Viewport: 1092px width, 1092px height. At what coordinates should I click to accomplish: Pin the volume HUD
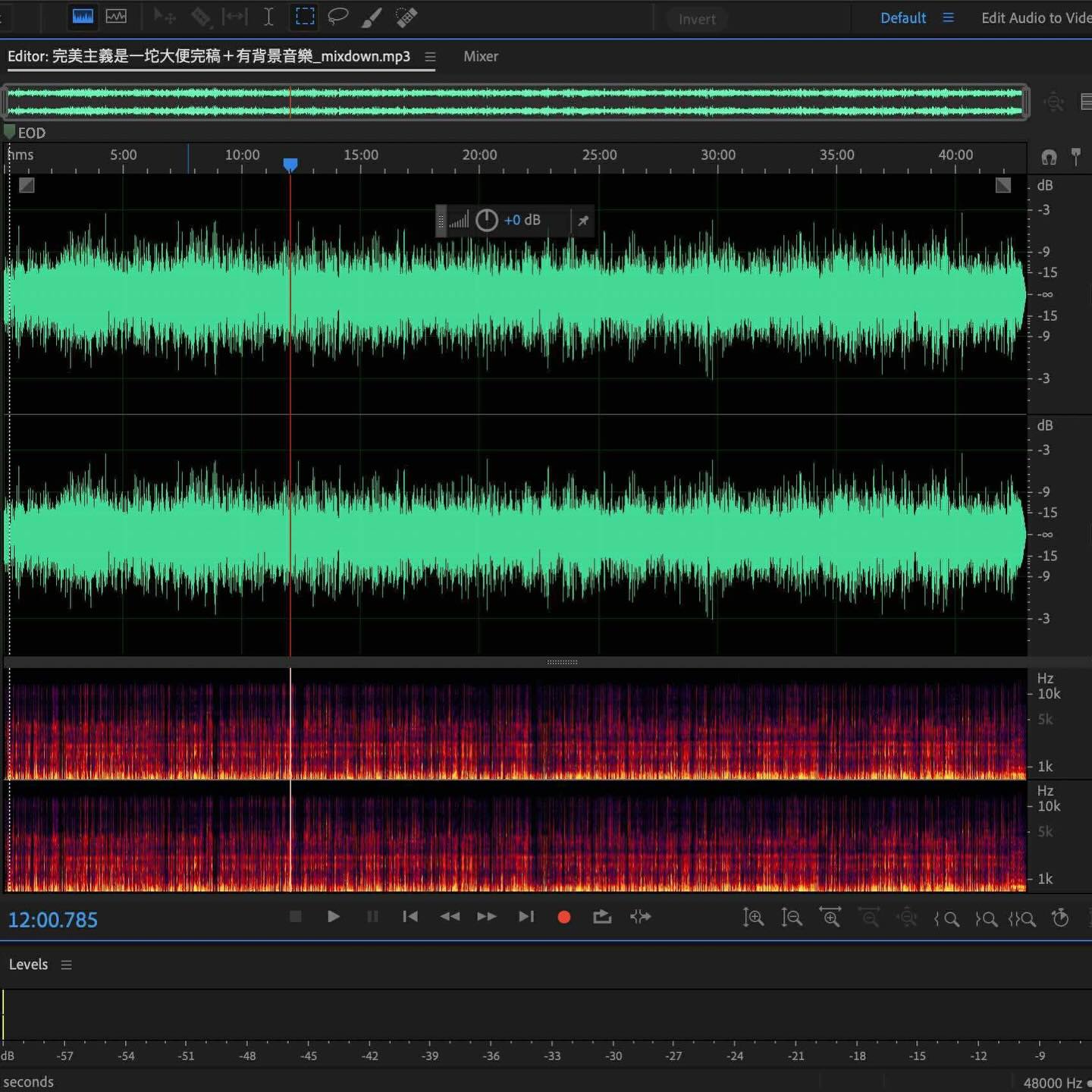tap(583, 221)
